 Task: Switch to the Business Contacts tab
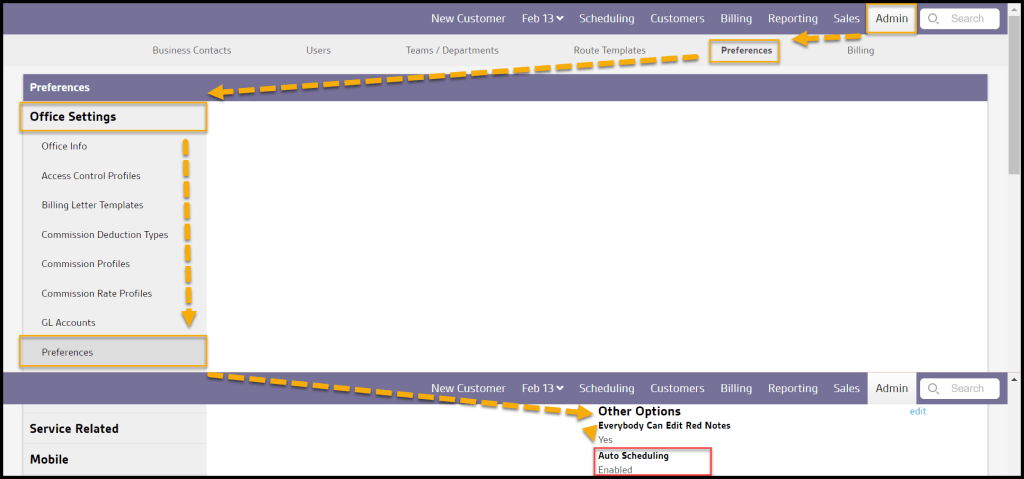coord(191,50)
